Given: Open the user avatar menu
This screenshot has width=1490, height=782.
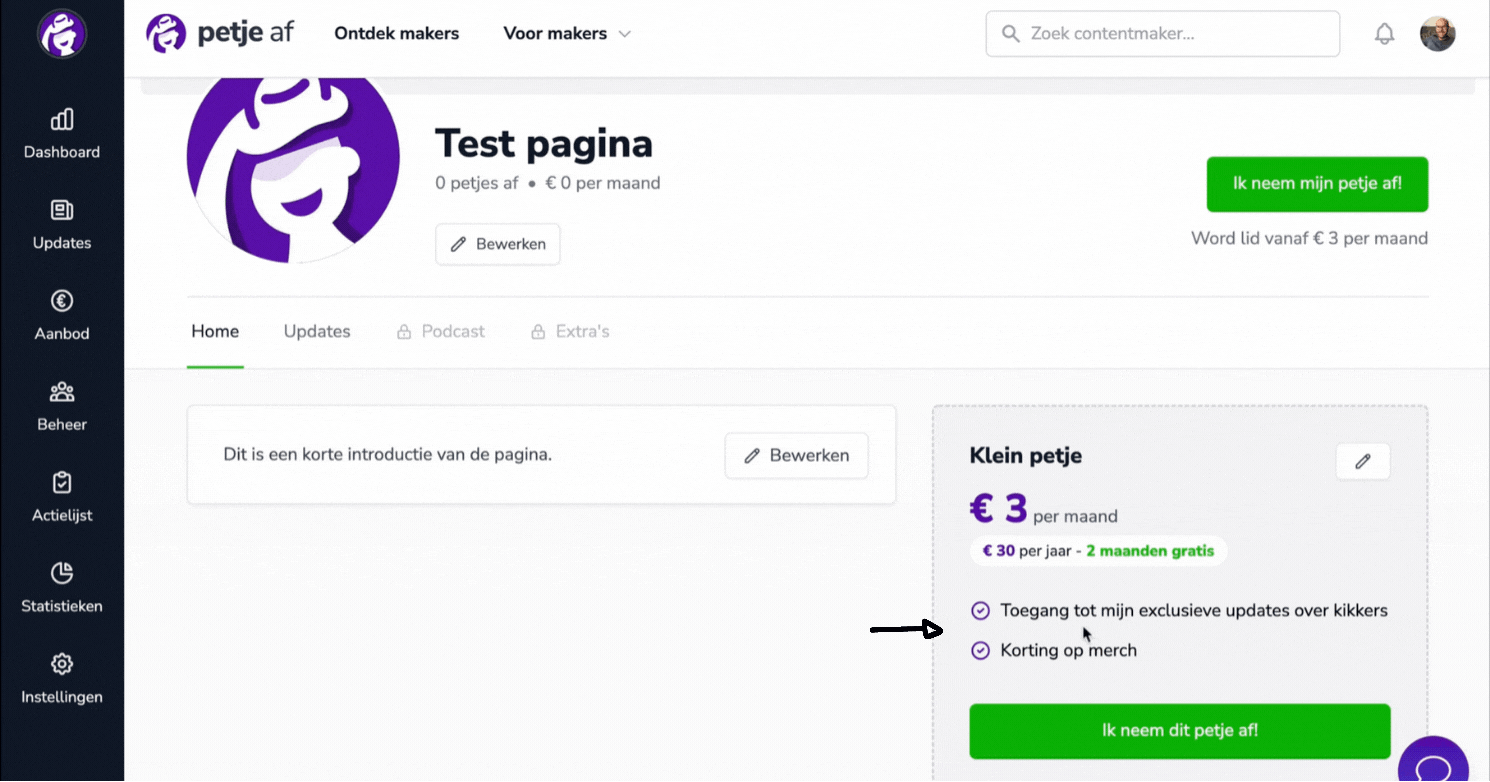Looking at the screenshot, I should [1437, 34].
